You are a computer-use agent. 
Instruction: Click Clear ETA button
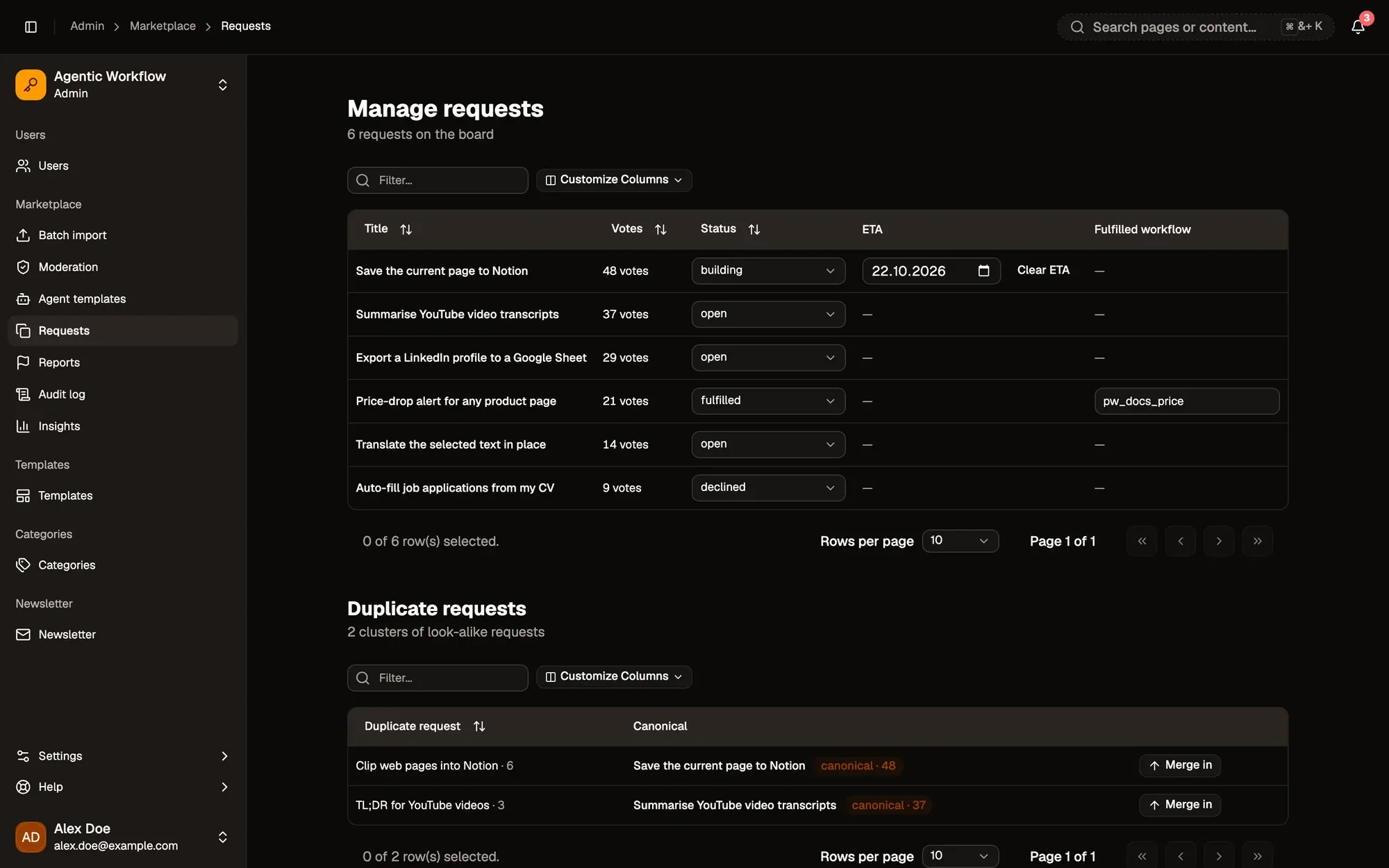pyautogui.click(x=1043, y=271)
